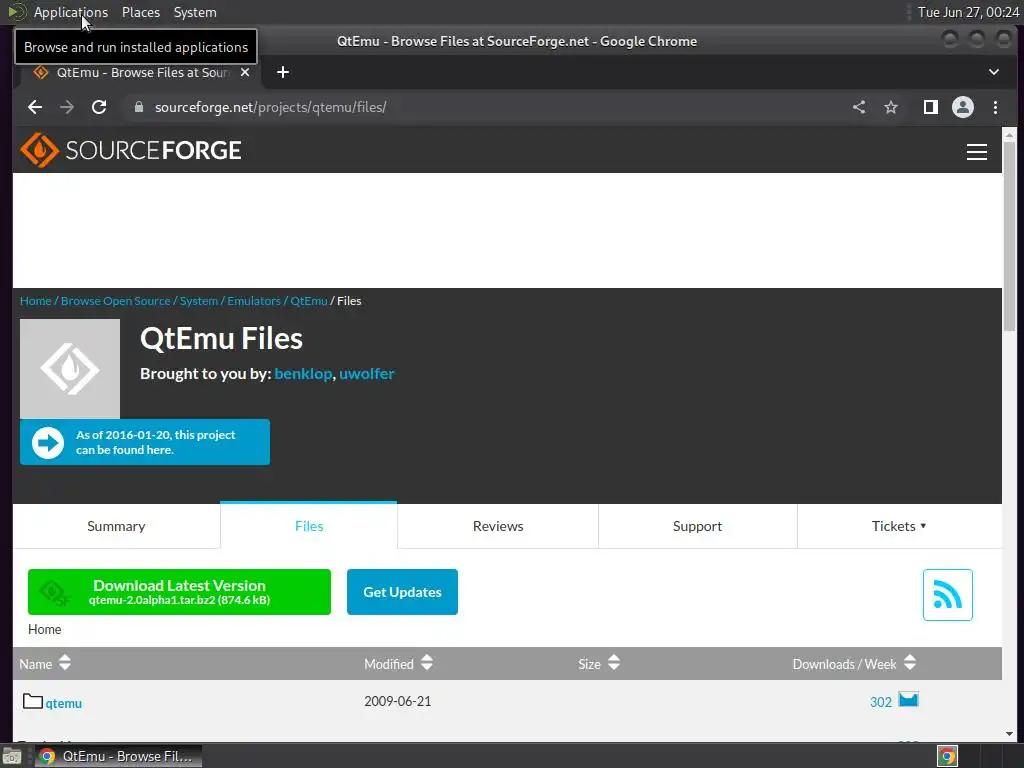Open the SourceForge hamburger menu
Screen dimensions: 1024x768
[976, 152]
